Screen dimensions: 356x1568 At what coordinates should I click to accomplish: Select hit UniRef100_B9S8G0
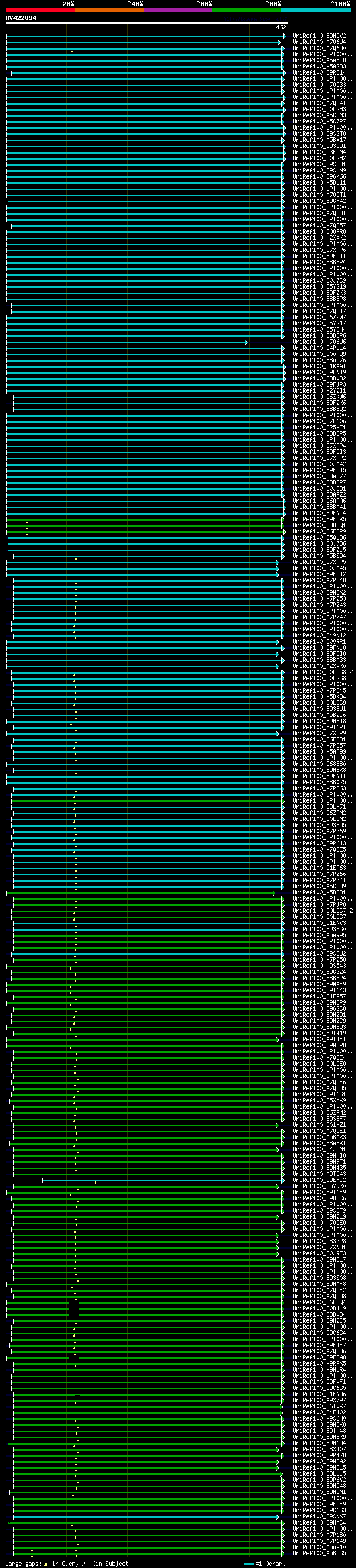tap(319, 929)
